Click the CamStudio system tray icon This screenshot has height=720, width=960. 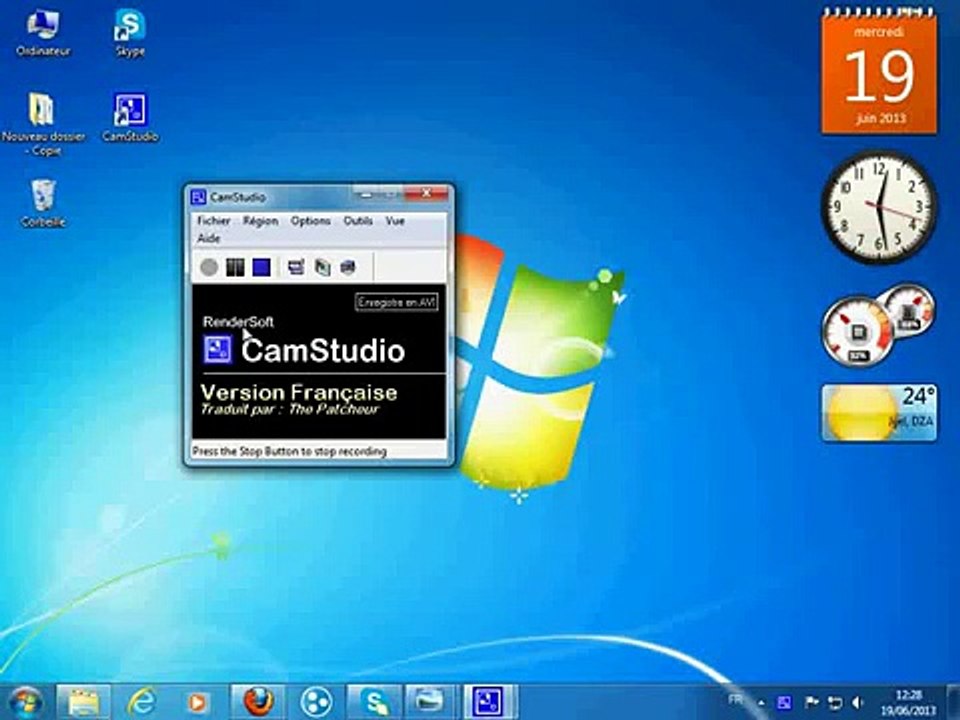coord(784,703)
